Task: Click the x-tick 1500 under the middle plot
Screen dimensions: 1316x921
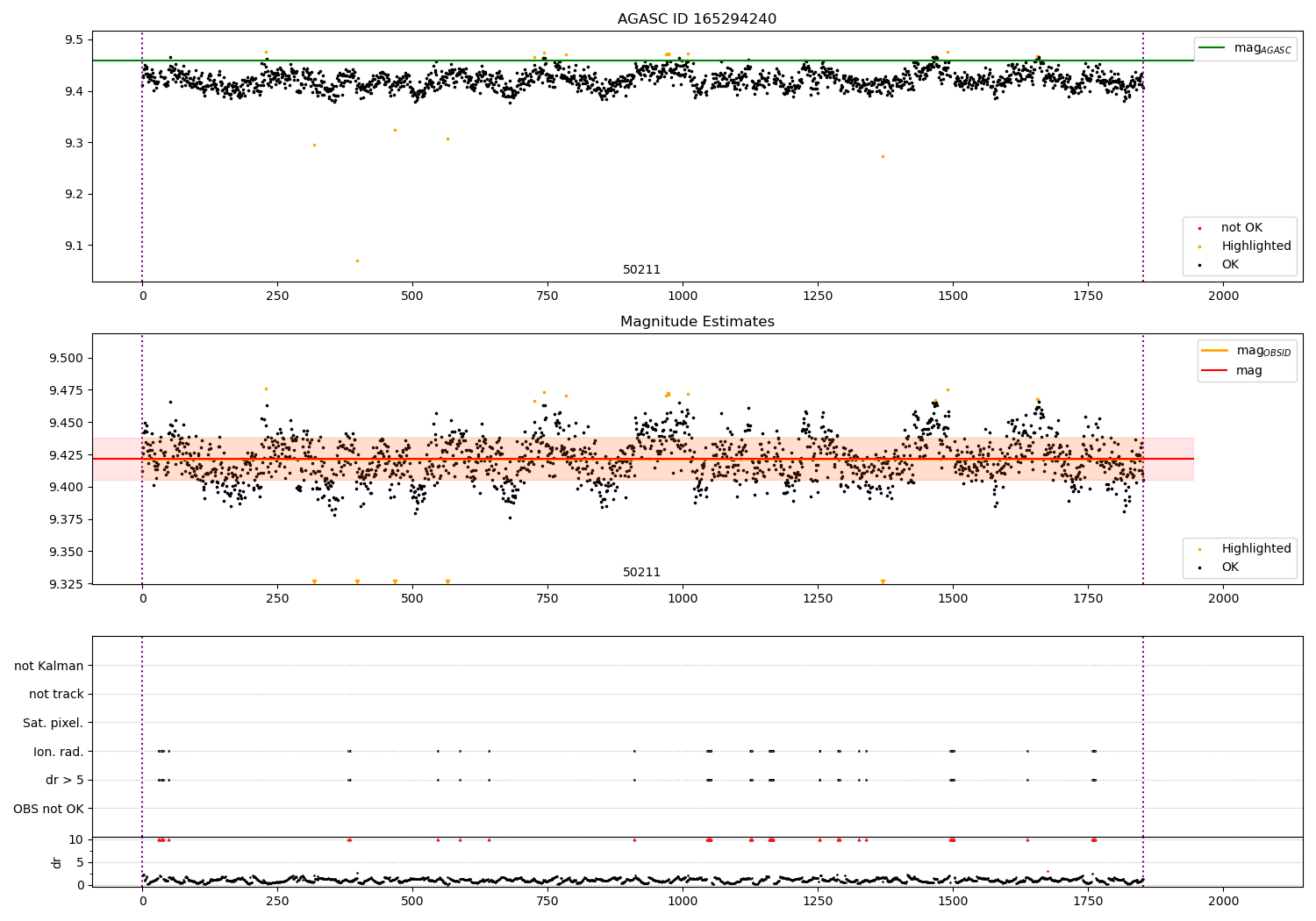Action: pyautogui.click(x=953, y=599)
